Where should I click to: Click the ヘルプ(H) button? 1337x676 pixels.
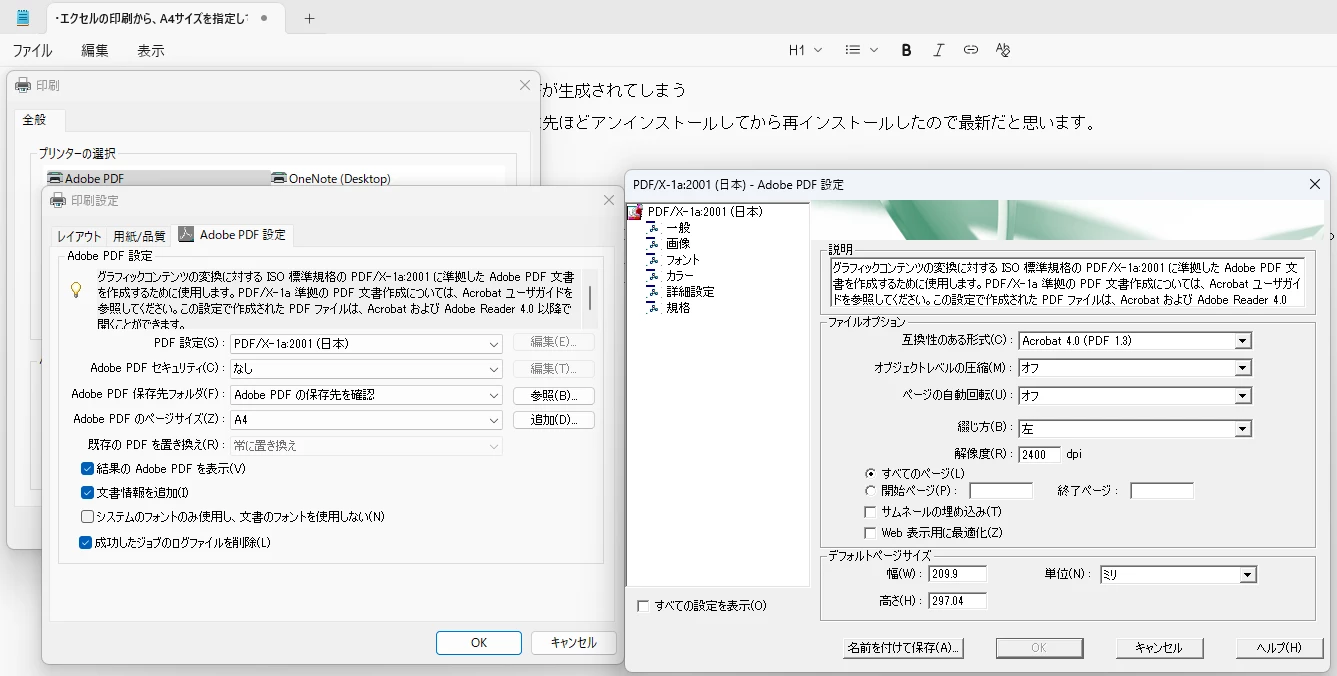tap(1279, 648)
